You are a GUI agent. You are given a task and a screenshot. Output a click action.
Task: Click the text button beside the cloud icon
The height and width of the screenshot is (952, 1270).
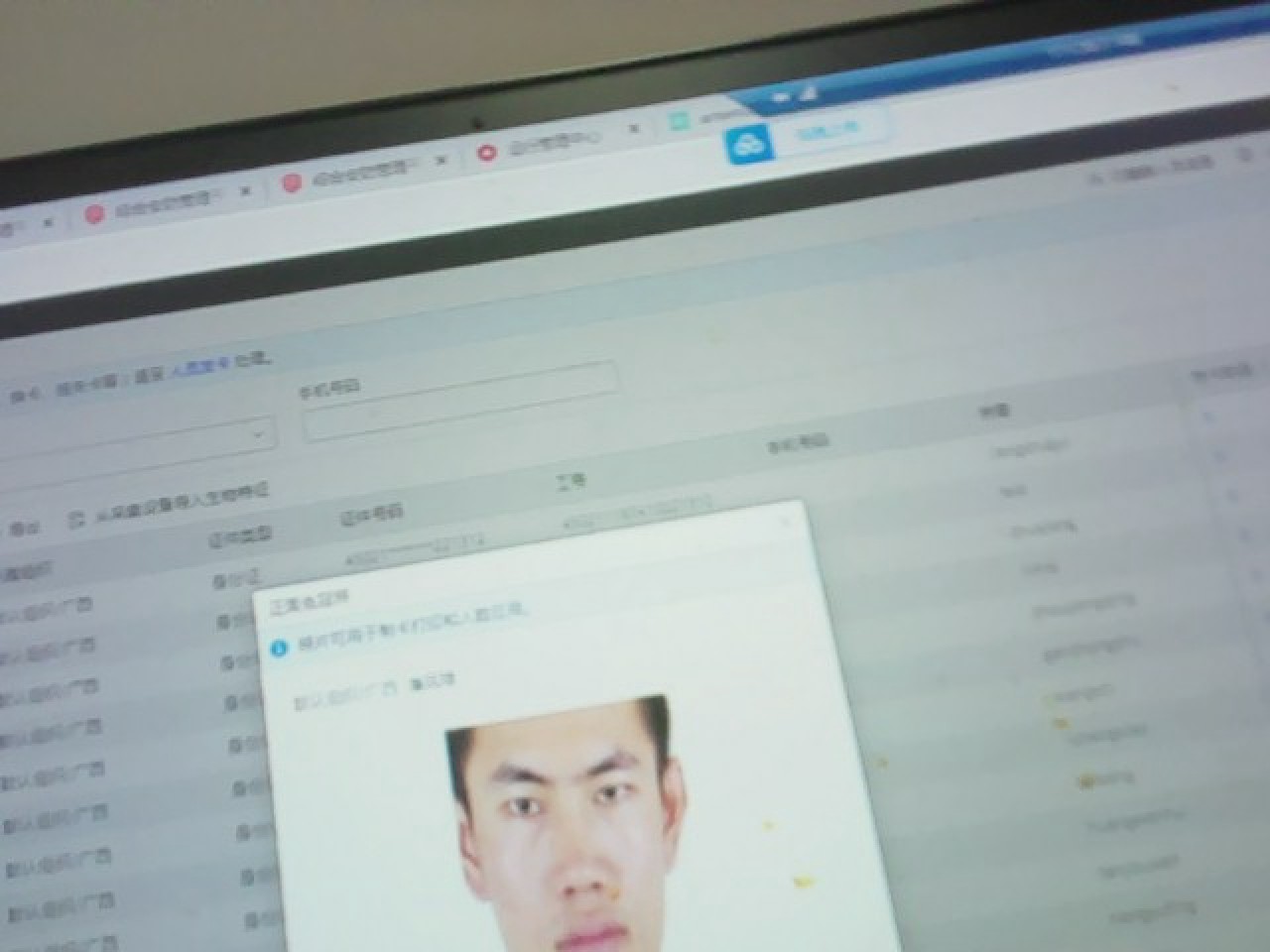coord(828,130)
